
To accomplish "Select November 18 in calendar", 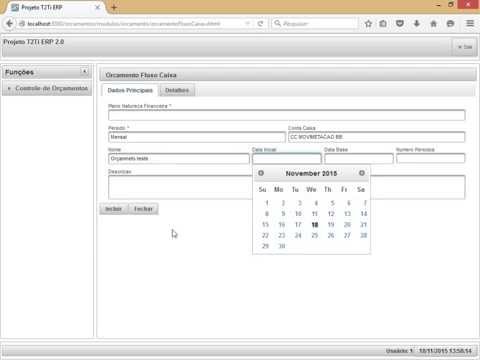I will (315, 225).
